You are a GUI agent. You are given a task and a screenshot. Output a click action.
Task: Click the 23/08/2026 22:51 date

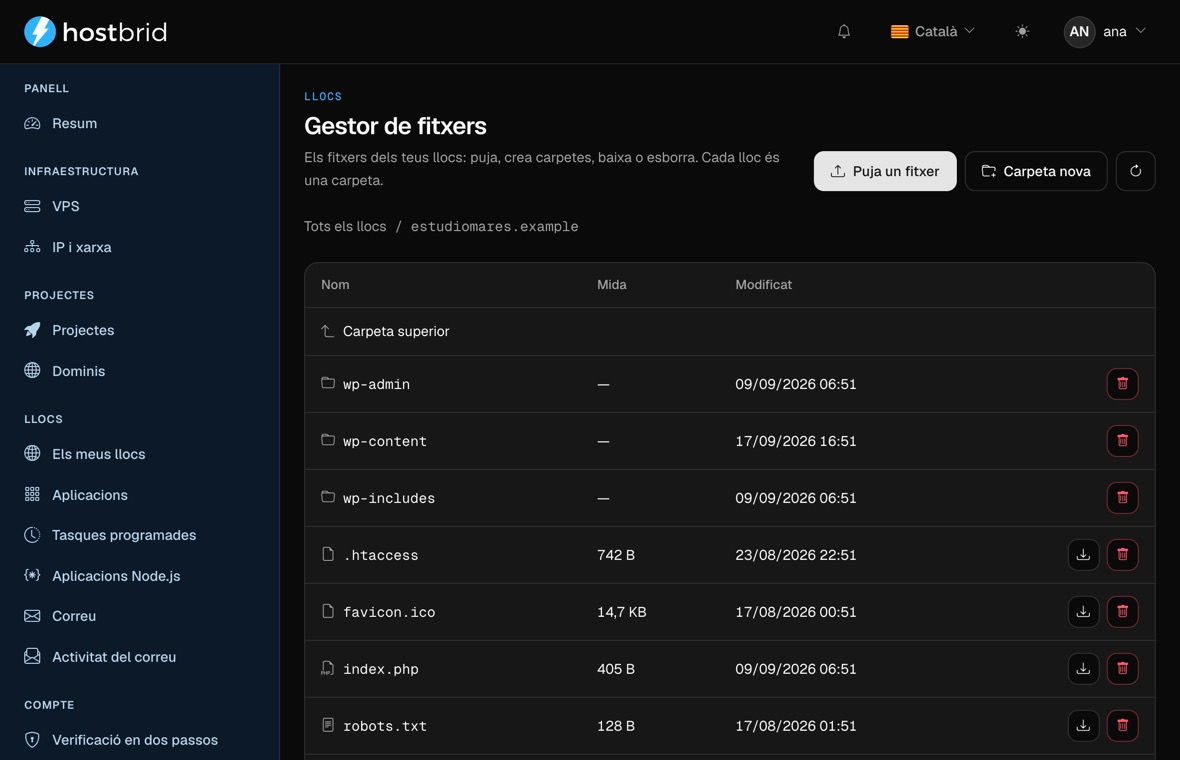(795, 555)
